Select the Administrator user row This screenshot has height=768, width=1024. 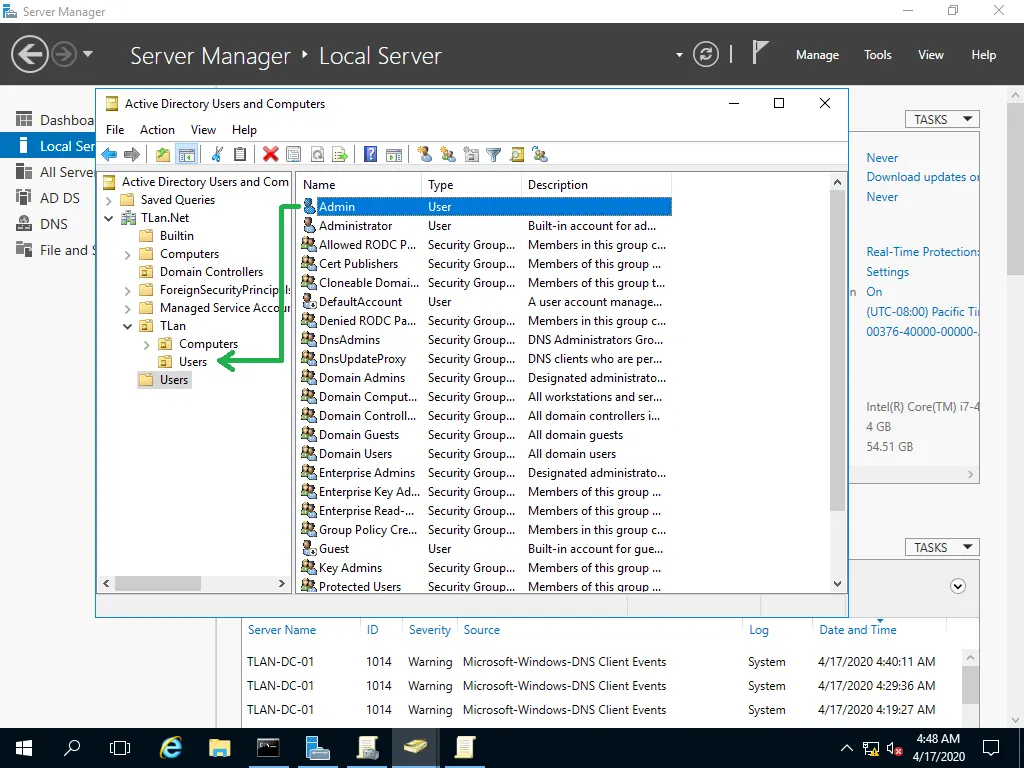486,226
